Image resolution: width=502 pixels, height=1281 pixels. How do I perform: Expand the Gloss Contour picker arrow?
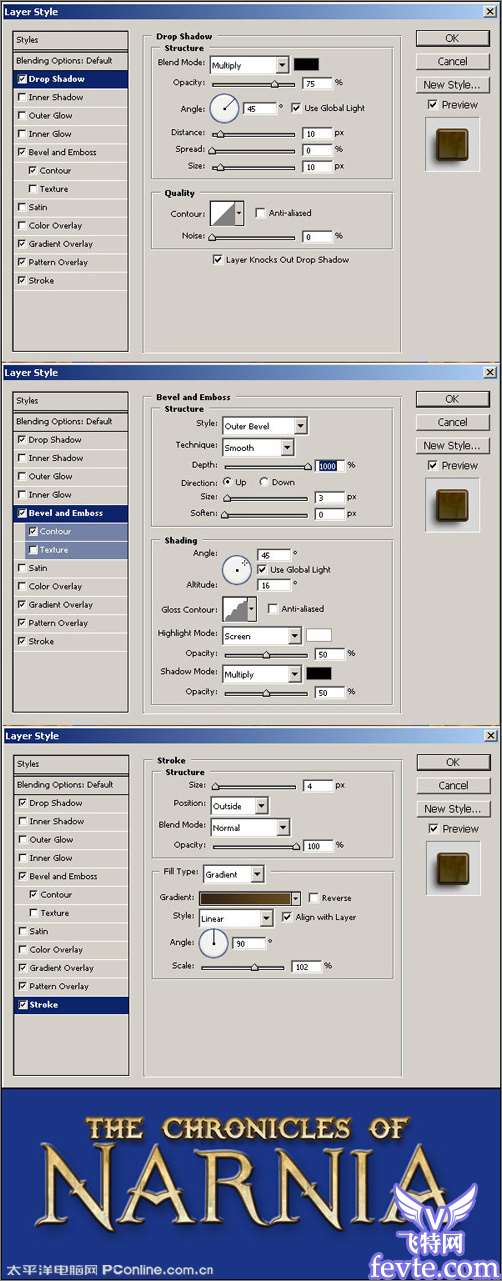[251, 609]
